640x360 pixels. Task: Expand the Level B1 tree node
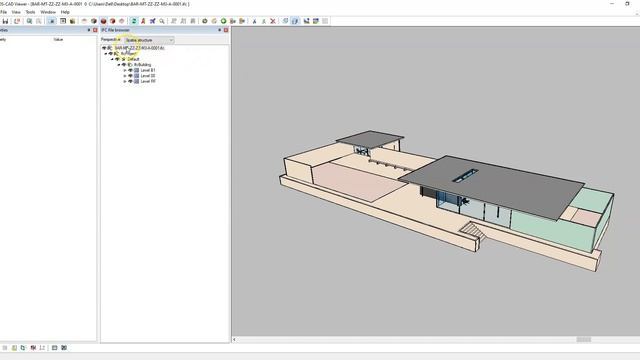point(125,70)
